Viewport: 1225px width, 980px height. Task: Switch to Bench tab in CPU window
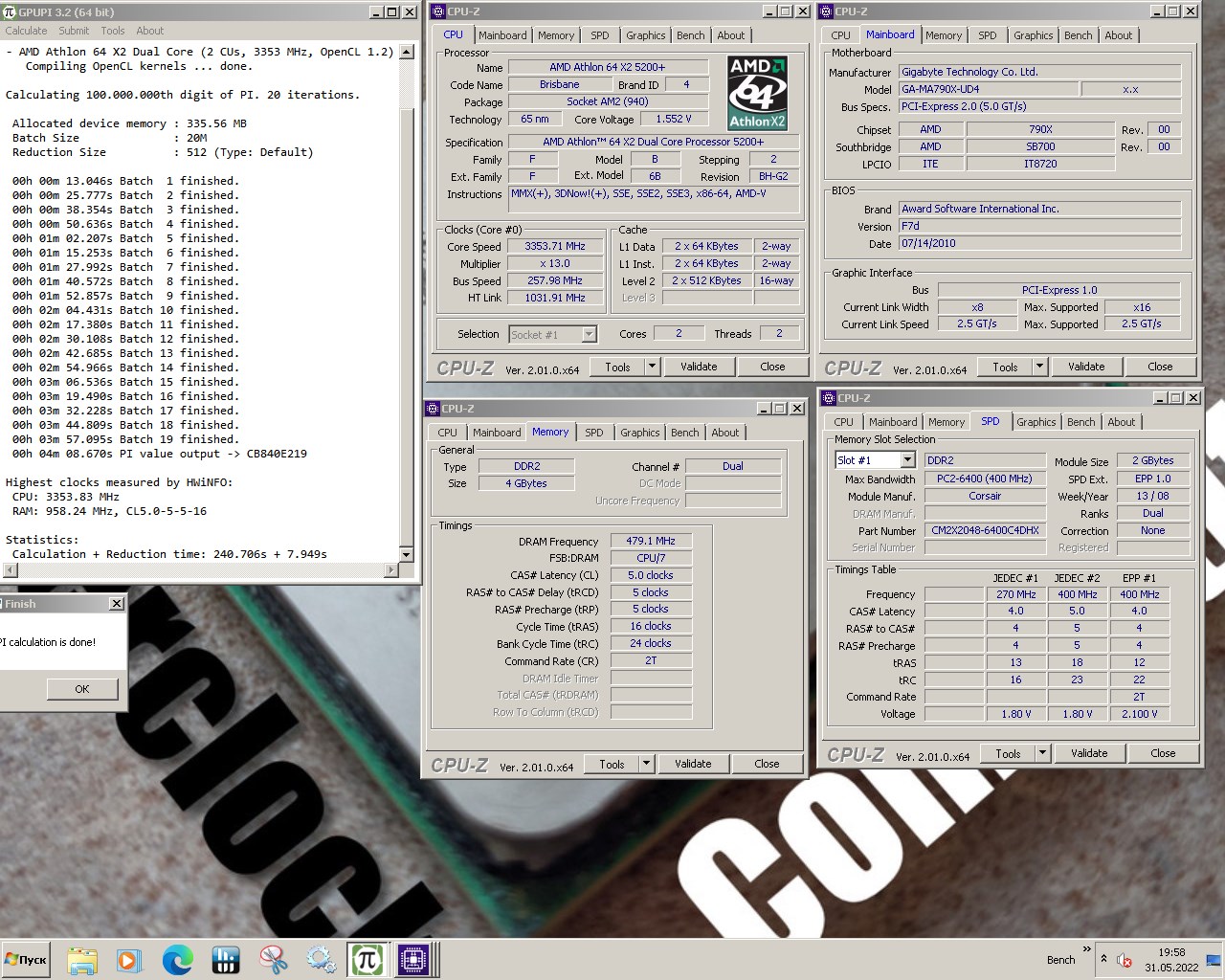coord(690,35)
